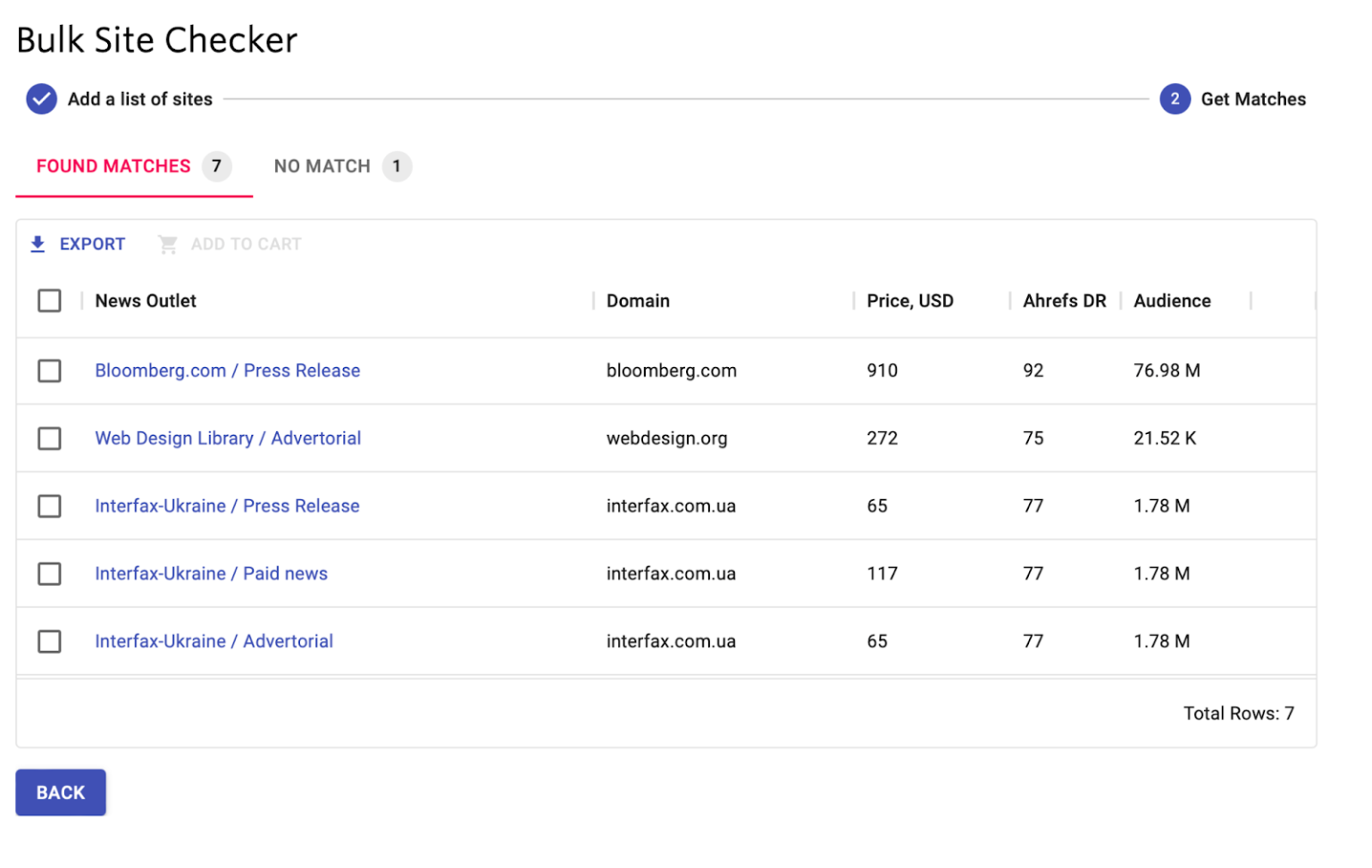This screenshot has height=868, width=1372.
Task: Open Web Design Library / Advertorial link
Action: pyautogui.click(x=228, y=438)
